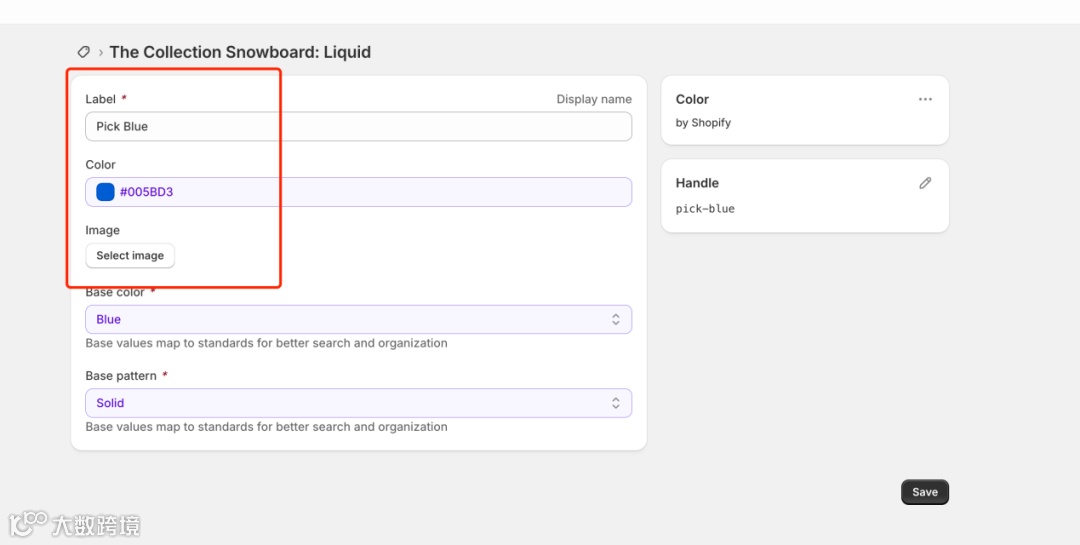Open the Color card three-dot menu
1080x545 pixels.
[x=925, y=99]
